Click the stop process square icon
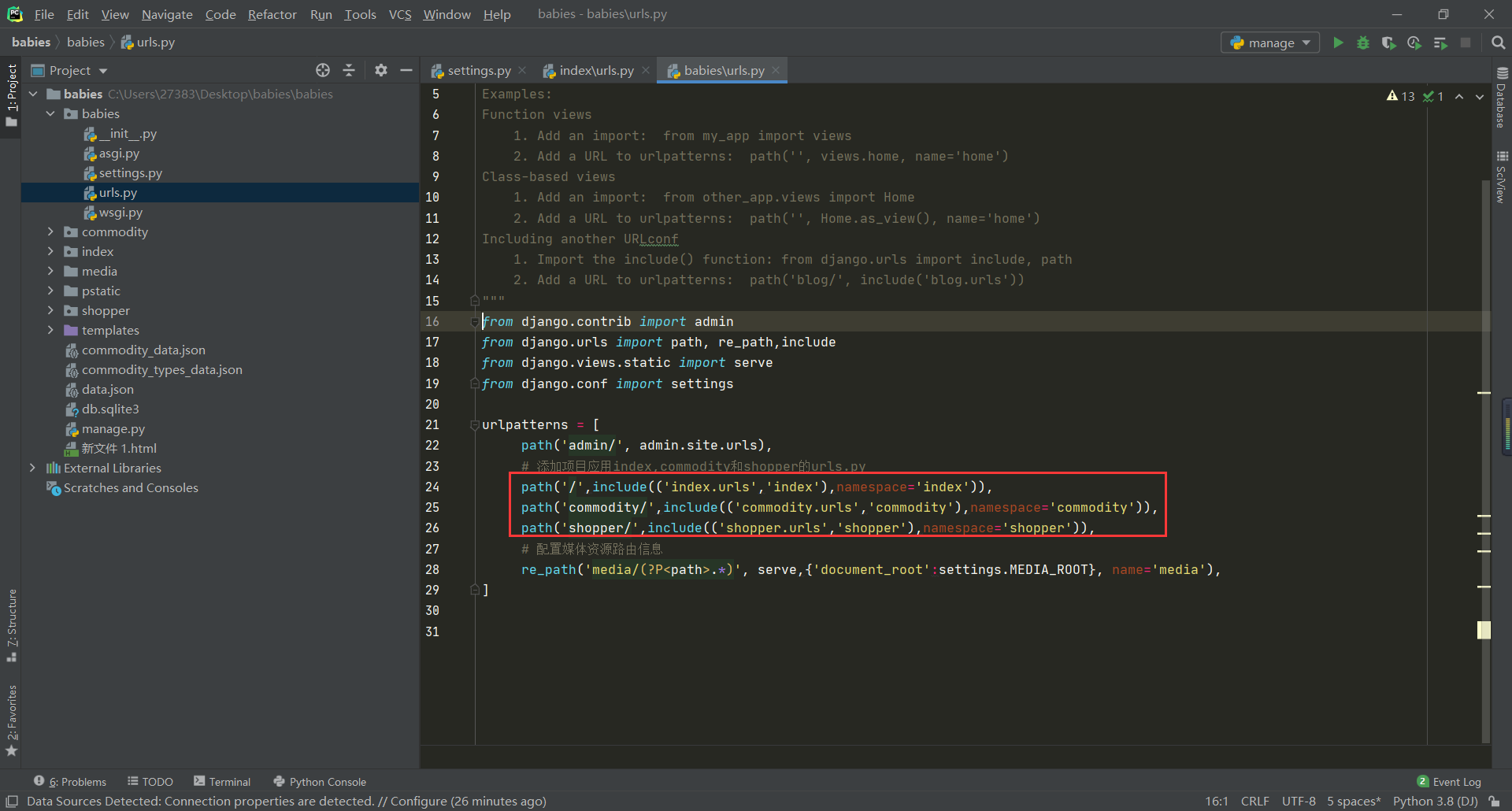Viewport: 1512px width, 811px height. point(1466,43)
